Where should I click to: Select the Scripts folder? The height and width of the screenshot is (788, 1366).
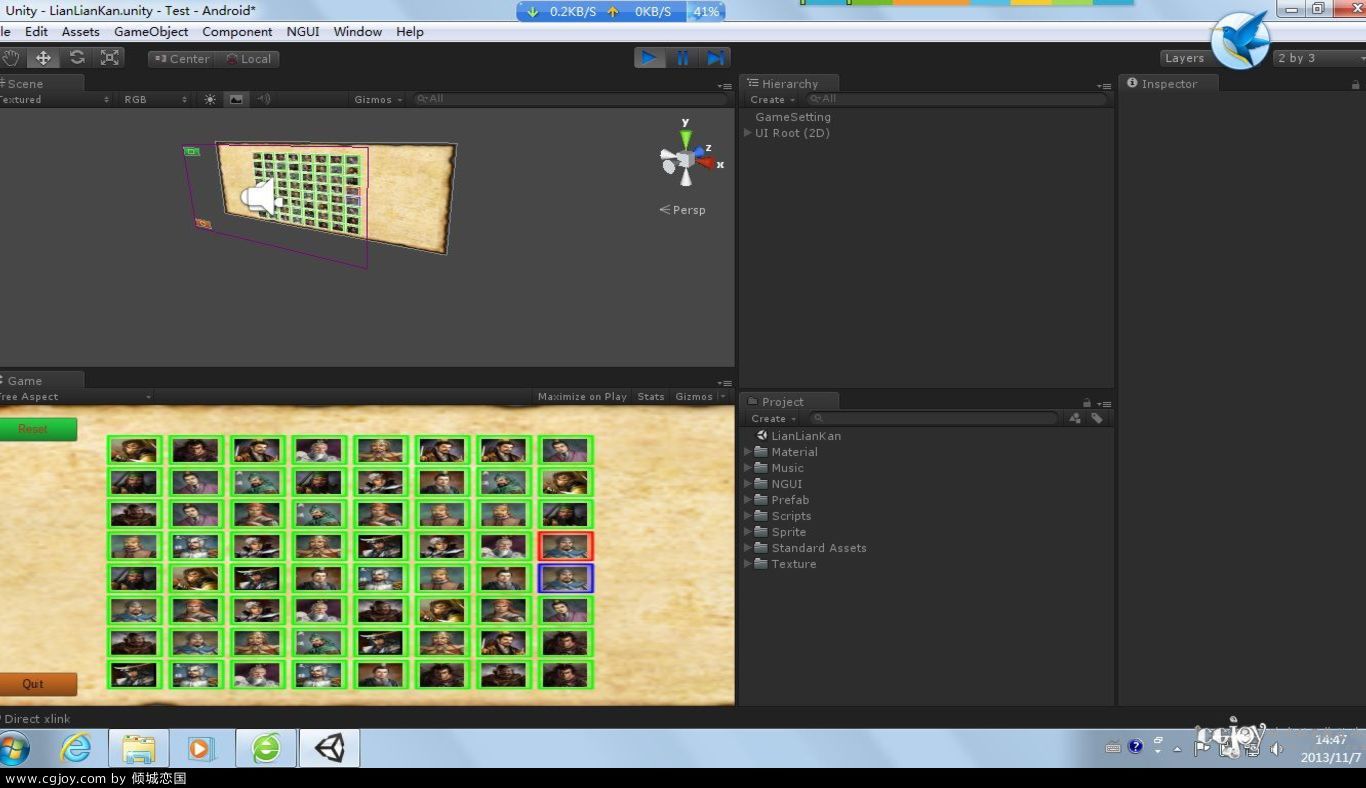(x=782, y=516)
